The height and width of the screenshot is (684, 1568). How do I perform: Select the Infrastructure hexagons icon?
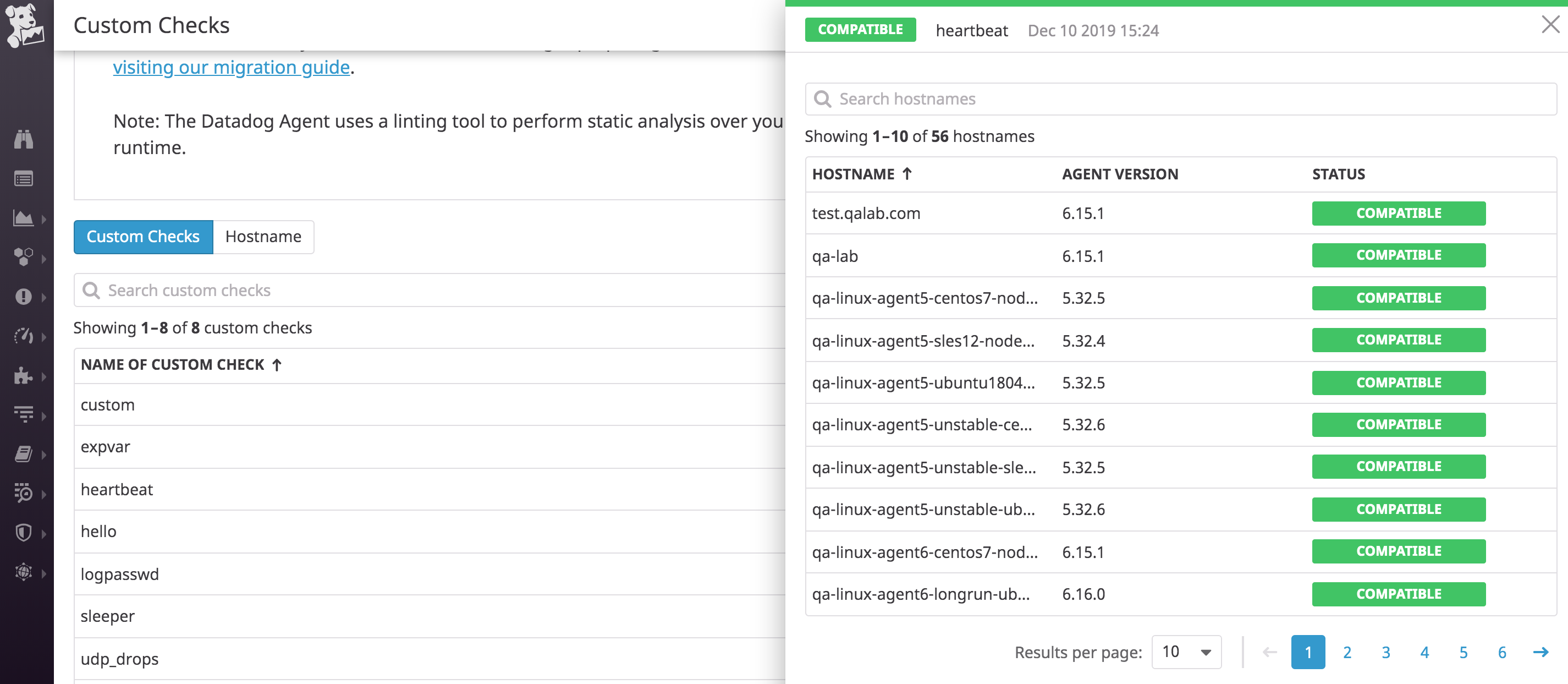tap(24, 258)
